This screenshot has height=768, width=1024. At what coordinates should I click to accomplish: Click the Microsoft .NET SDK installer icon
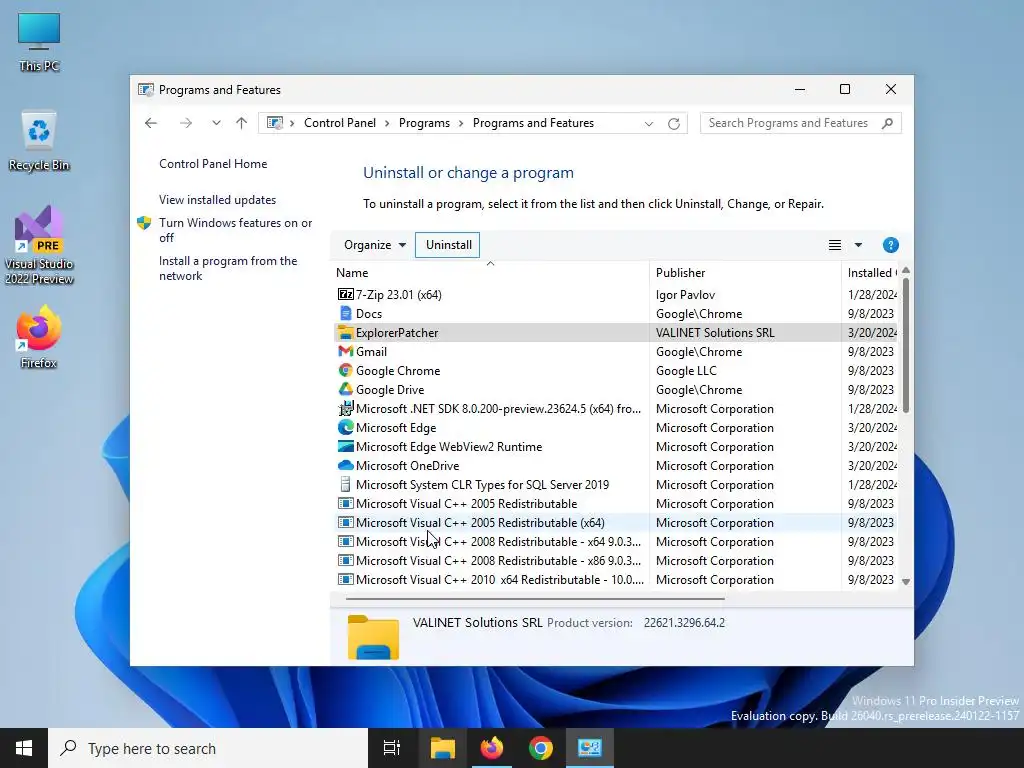click(345, 408)
